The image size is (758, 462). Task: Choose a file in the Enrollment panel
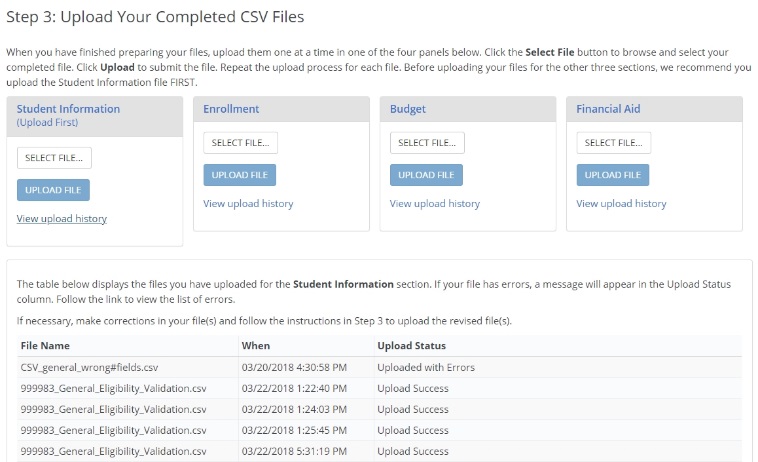(x=240, y=143)
